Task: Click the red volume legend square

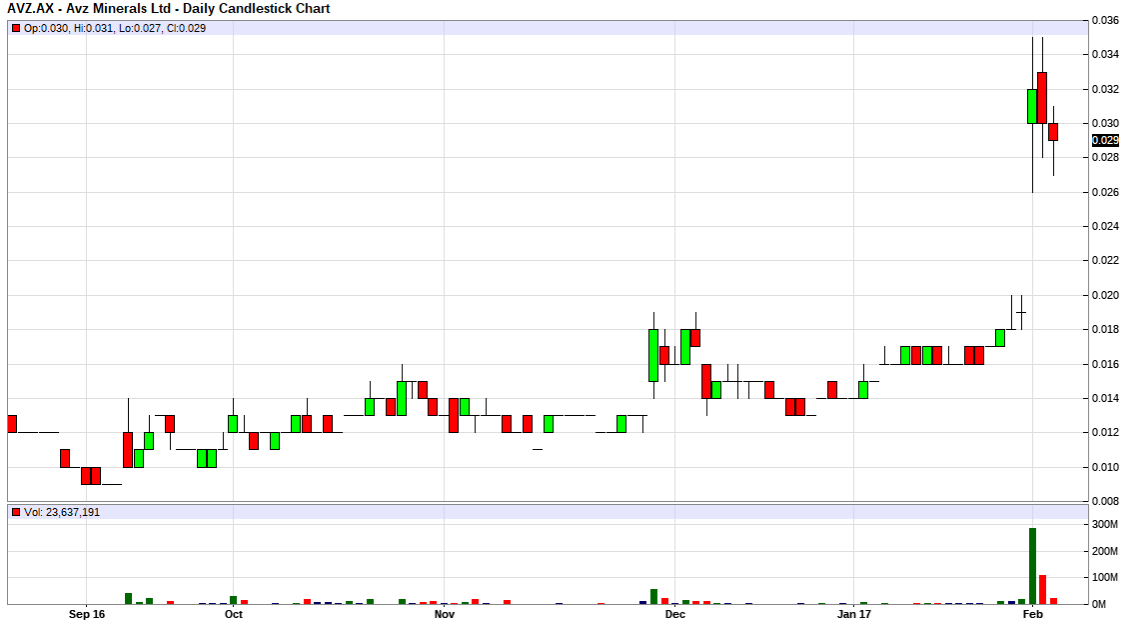Action: (16, 512)
